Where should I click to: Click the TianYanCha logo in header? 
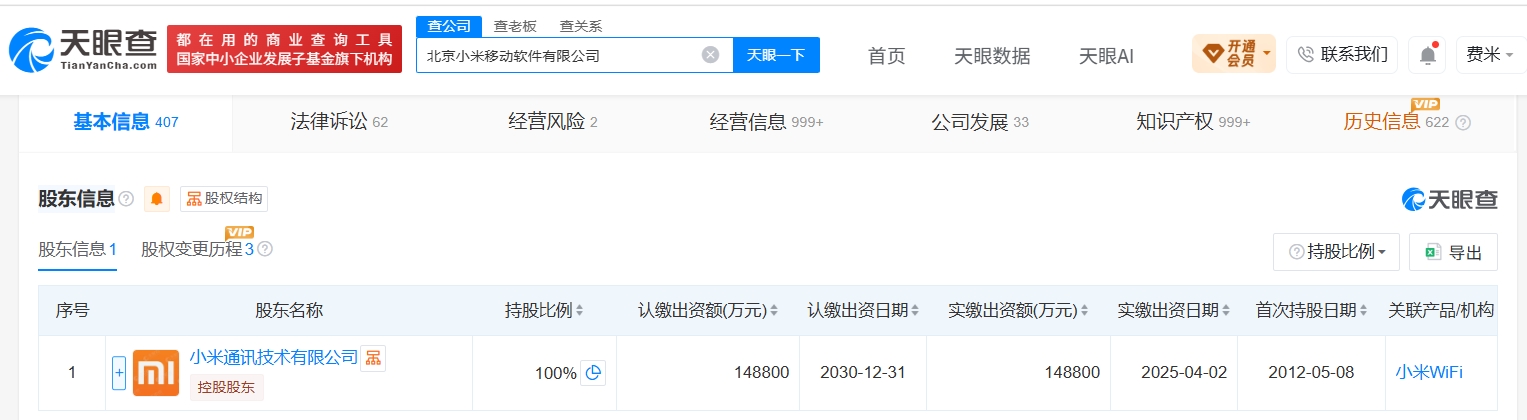(x=85, y=49)
